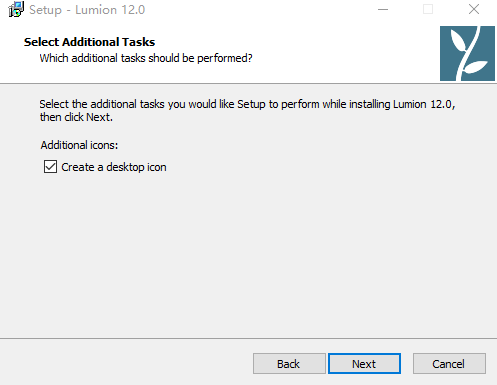Screen dimensions: 497x385
Task: Click the Setup installer icon in title bar
Action: pos(16,9)
